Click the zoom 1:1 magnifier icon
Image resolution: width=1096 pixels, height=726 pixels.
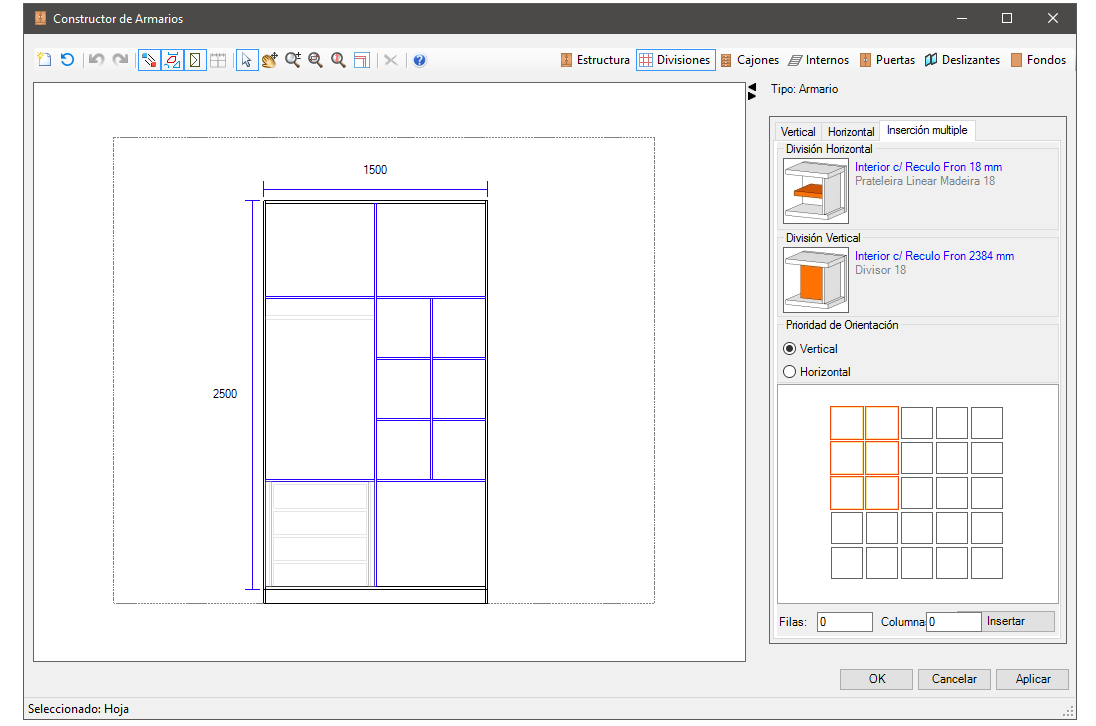[338, 60]
